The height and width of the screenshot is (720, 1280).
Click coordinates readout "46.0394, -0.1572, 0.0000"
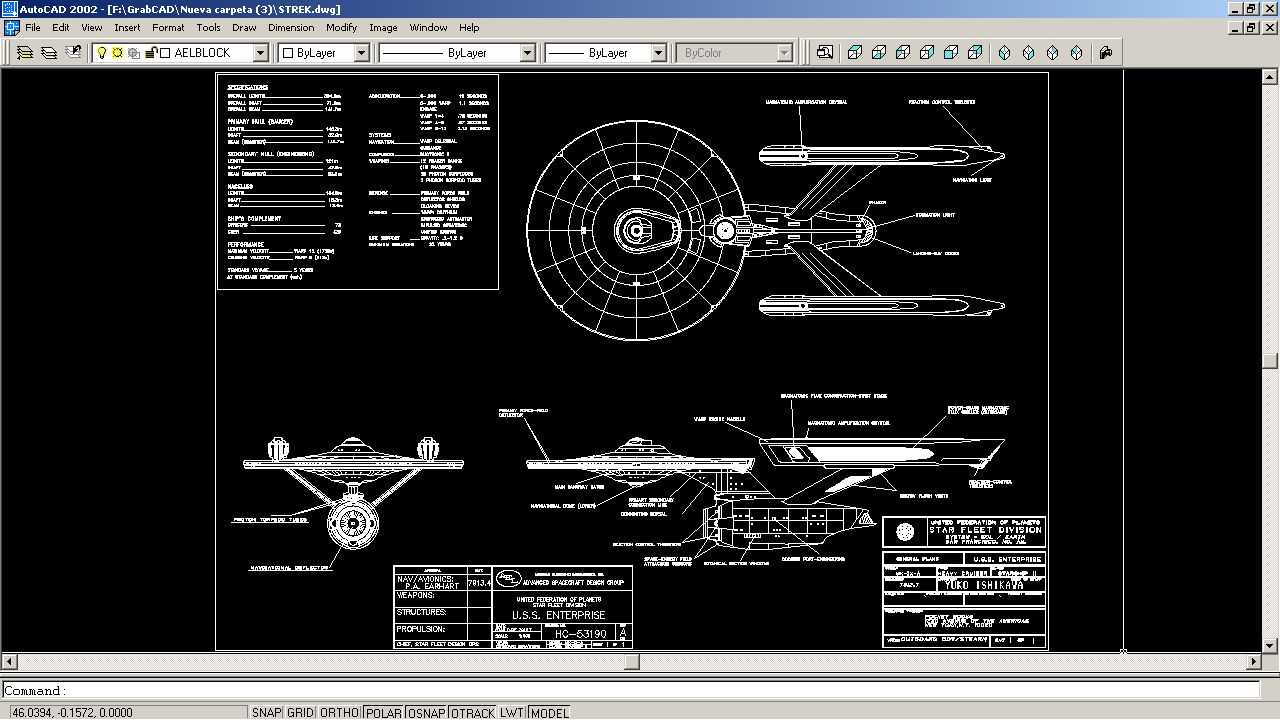(72, 713)
